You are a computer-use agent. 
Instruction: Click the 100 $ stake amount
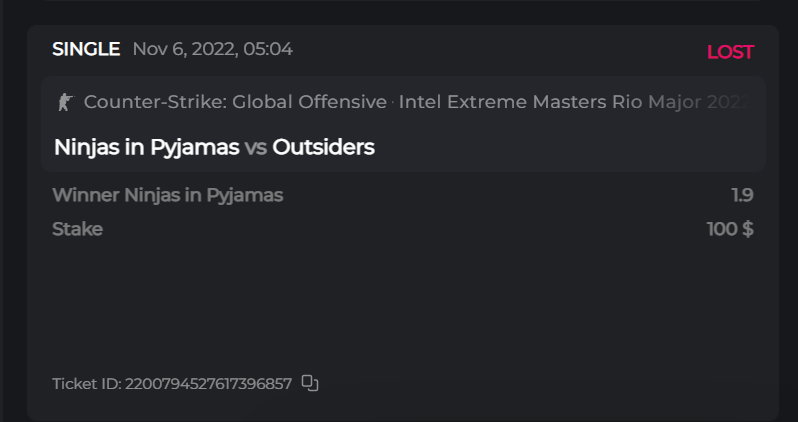click(x=730, y=229)
